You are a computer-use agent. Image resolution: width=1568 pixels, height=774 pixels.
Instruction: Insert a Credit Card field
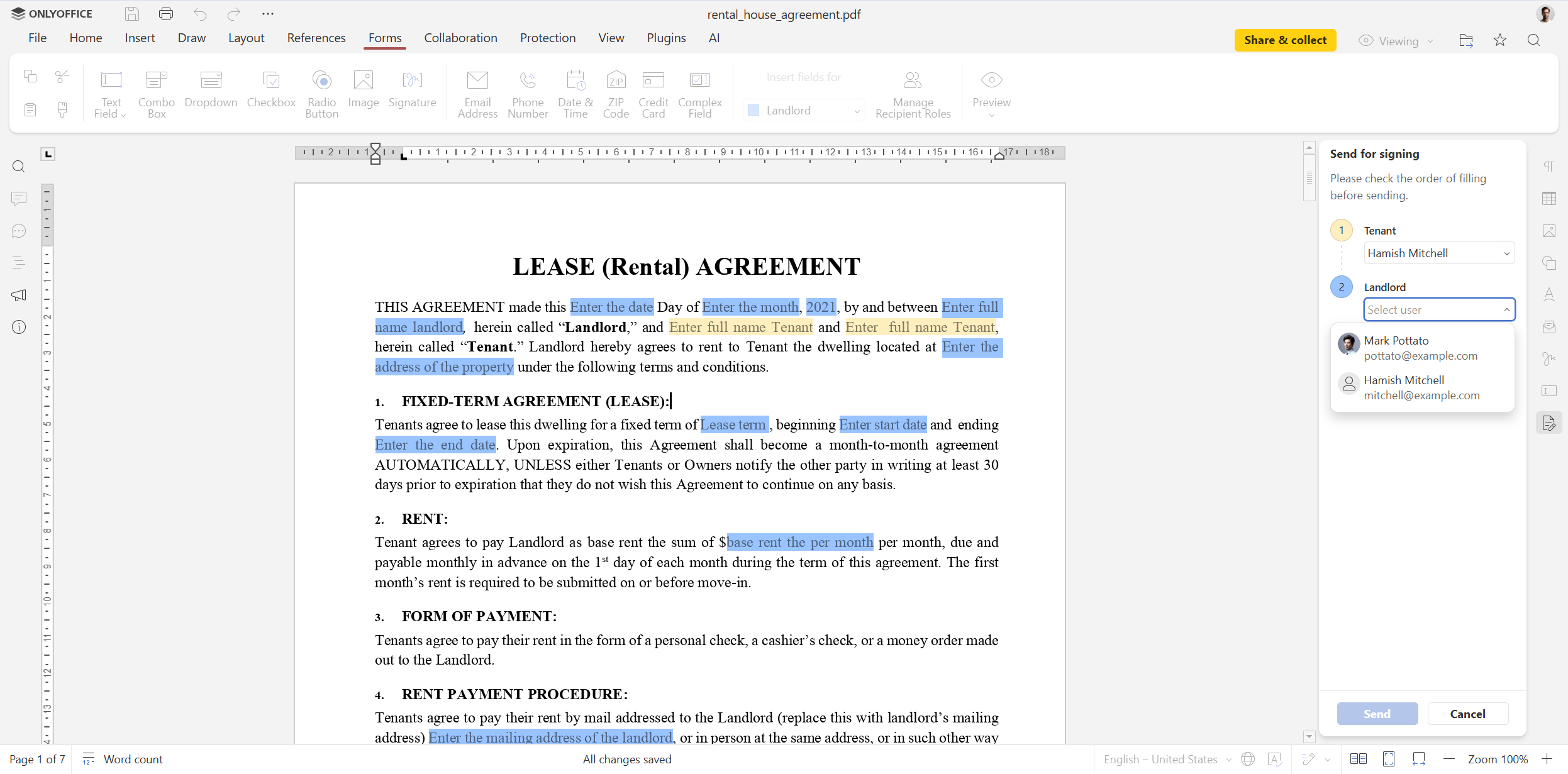653,94
